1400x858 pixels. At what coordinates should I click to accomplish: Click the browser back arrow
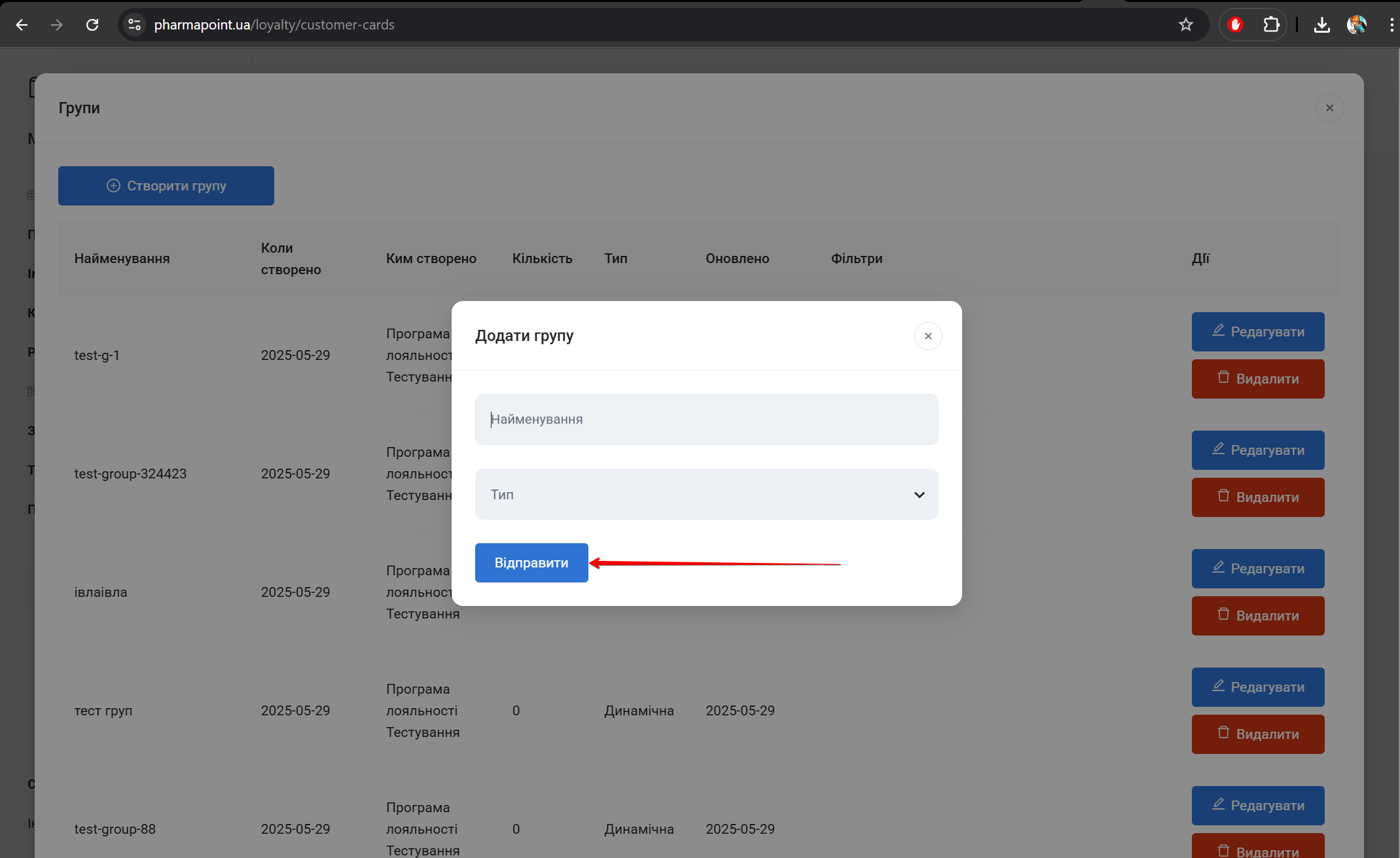pos(22,25)
